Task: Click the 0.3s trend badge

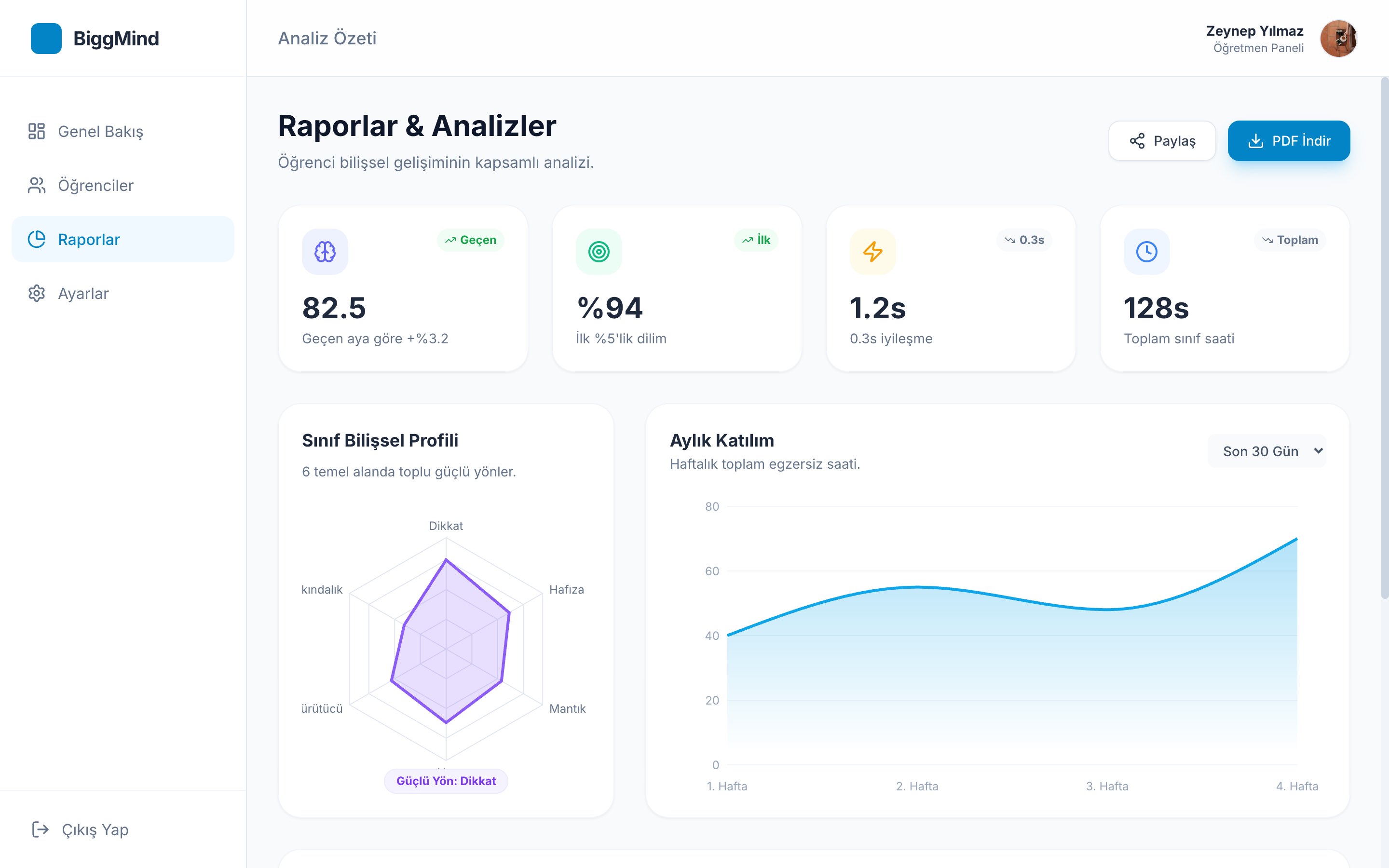Action: 1024,240
